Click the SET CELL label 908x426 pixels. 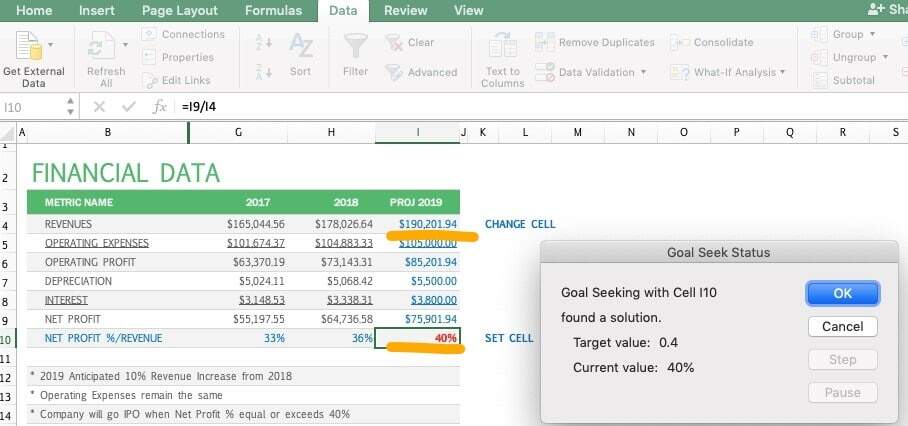(x=509, y=338)
